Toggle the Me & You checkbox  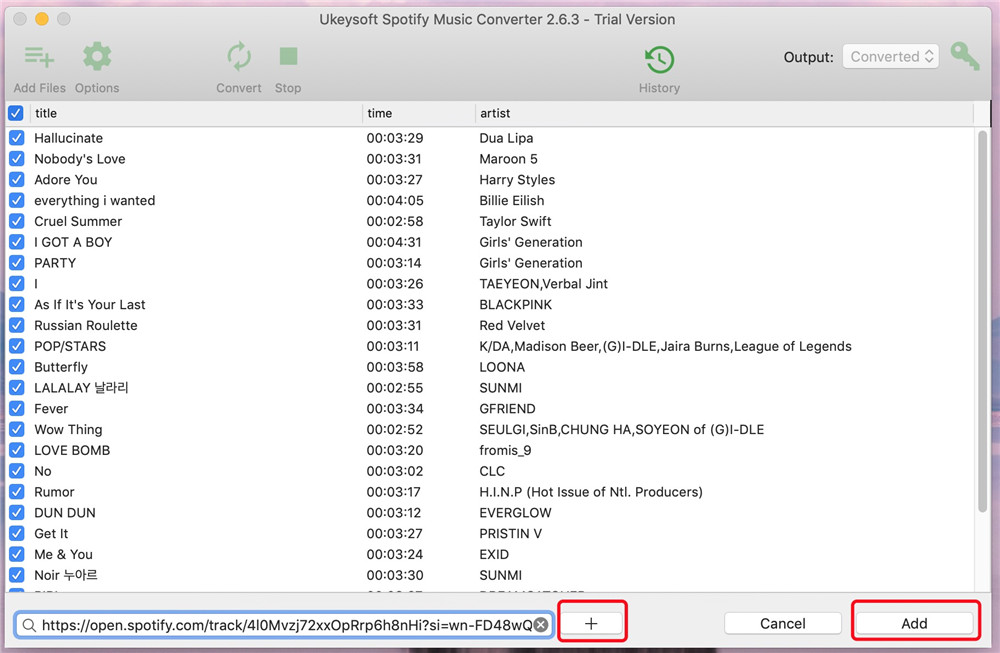(17, 554)
